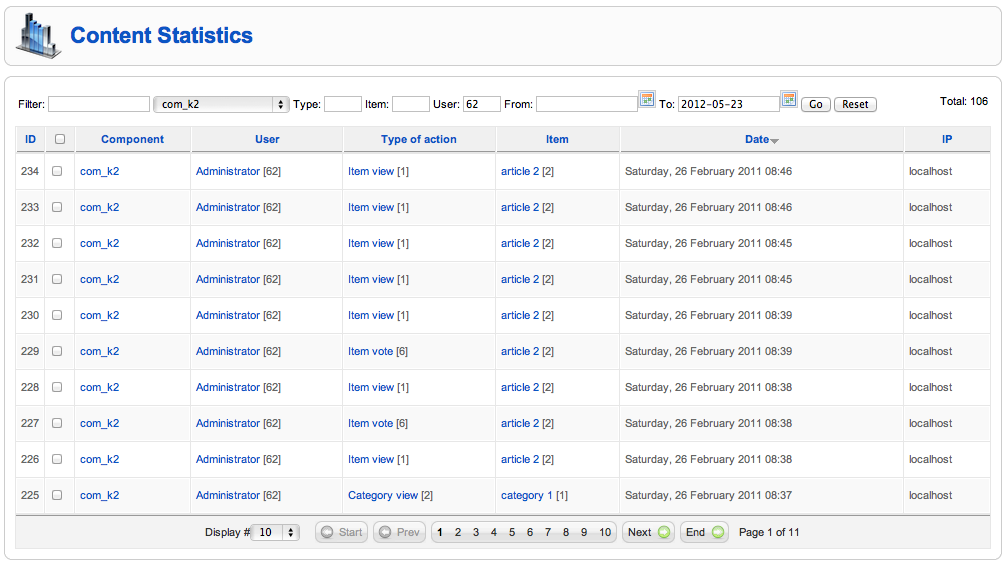Select checkbox for ID 229 row
This screenshot has width=1008, height=564.
click(x=57, y=351)
